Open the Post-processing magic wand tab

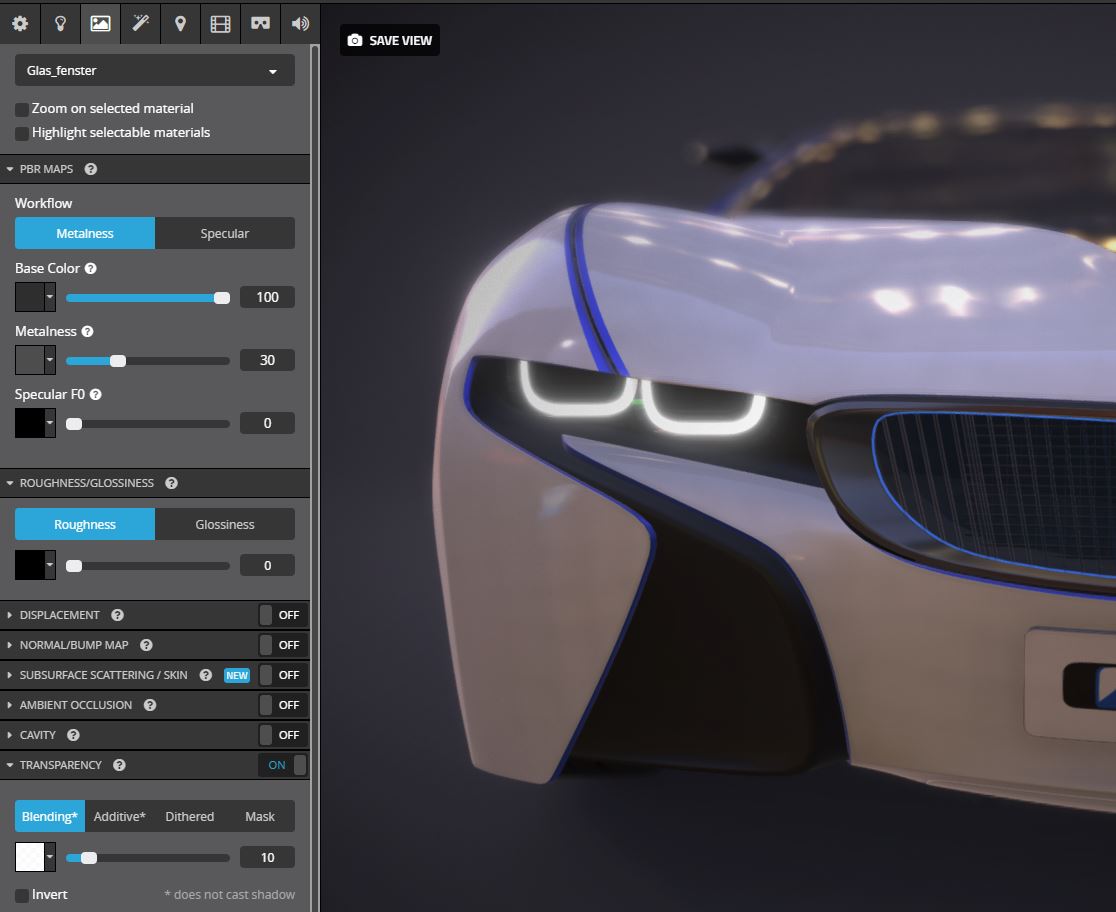tap(140, 23)
